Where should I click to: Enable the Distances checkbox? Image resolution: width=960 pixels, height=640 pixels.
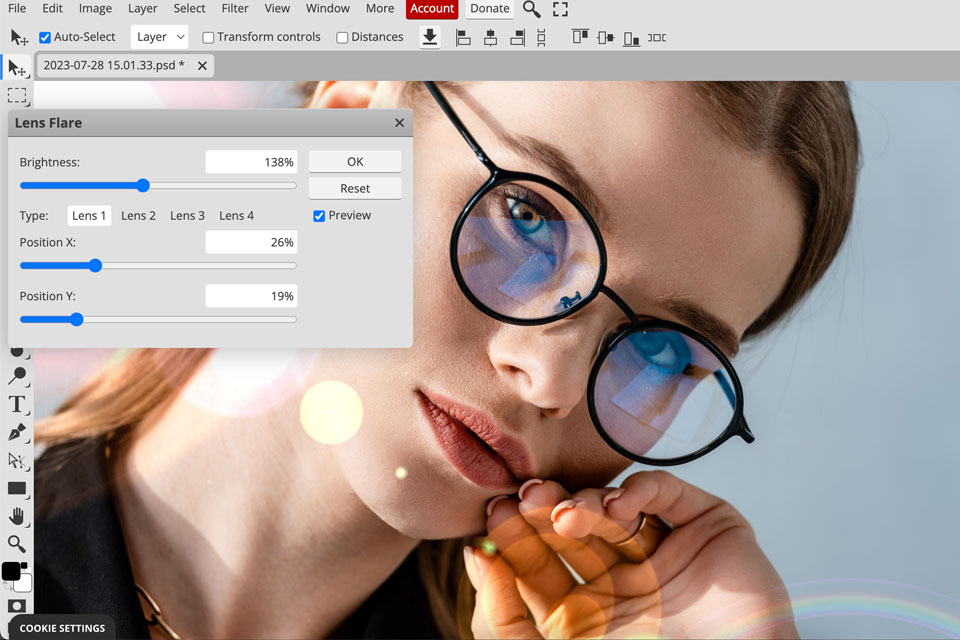click(342, 37)
